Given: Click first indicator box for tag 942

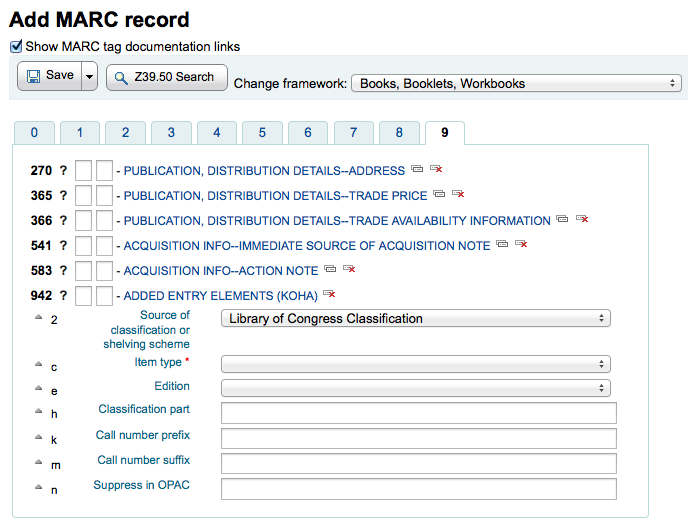Looking at the screenshot, I should [84, 295].
